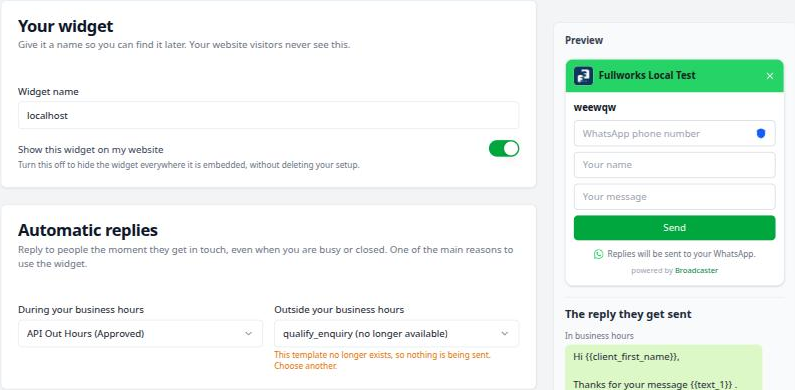Image resolution: width=795 pixels, height=390 pixels.
Task: Click the chevron arrow on During business hours
Action: click(248, 333)
